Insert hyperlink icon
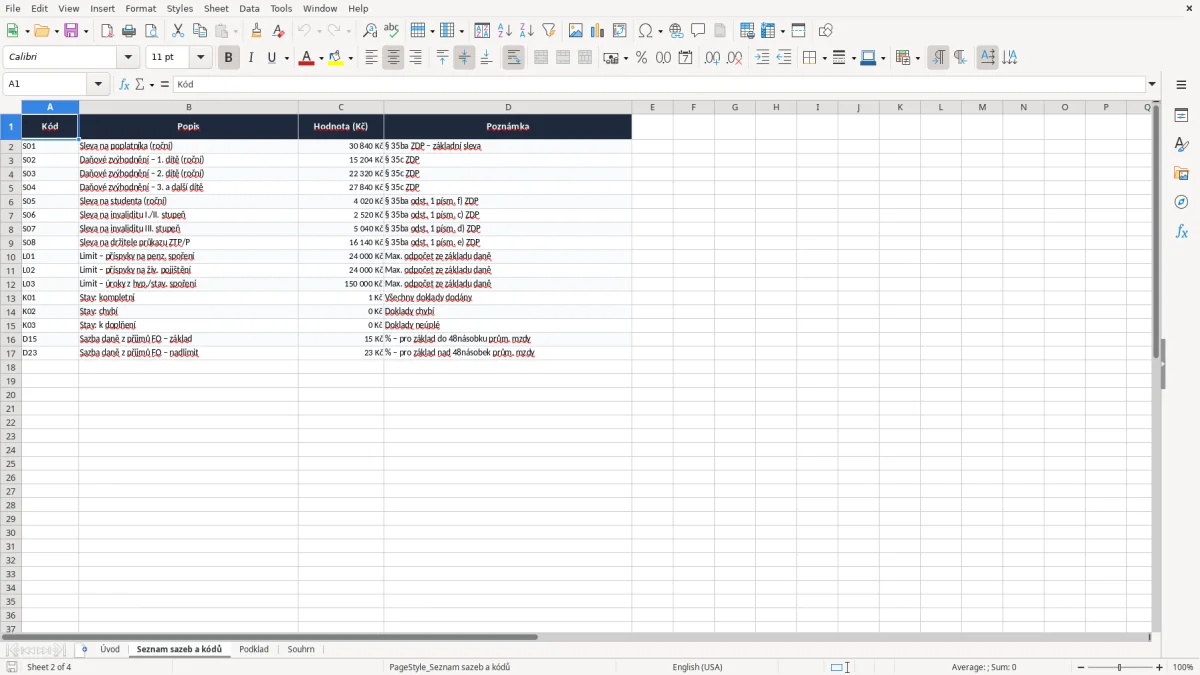 click(677, 31)
